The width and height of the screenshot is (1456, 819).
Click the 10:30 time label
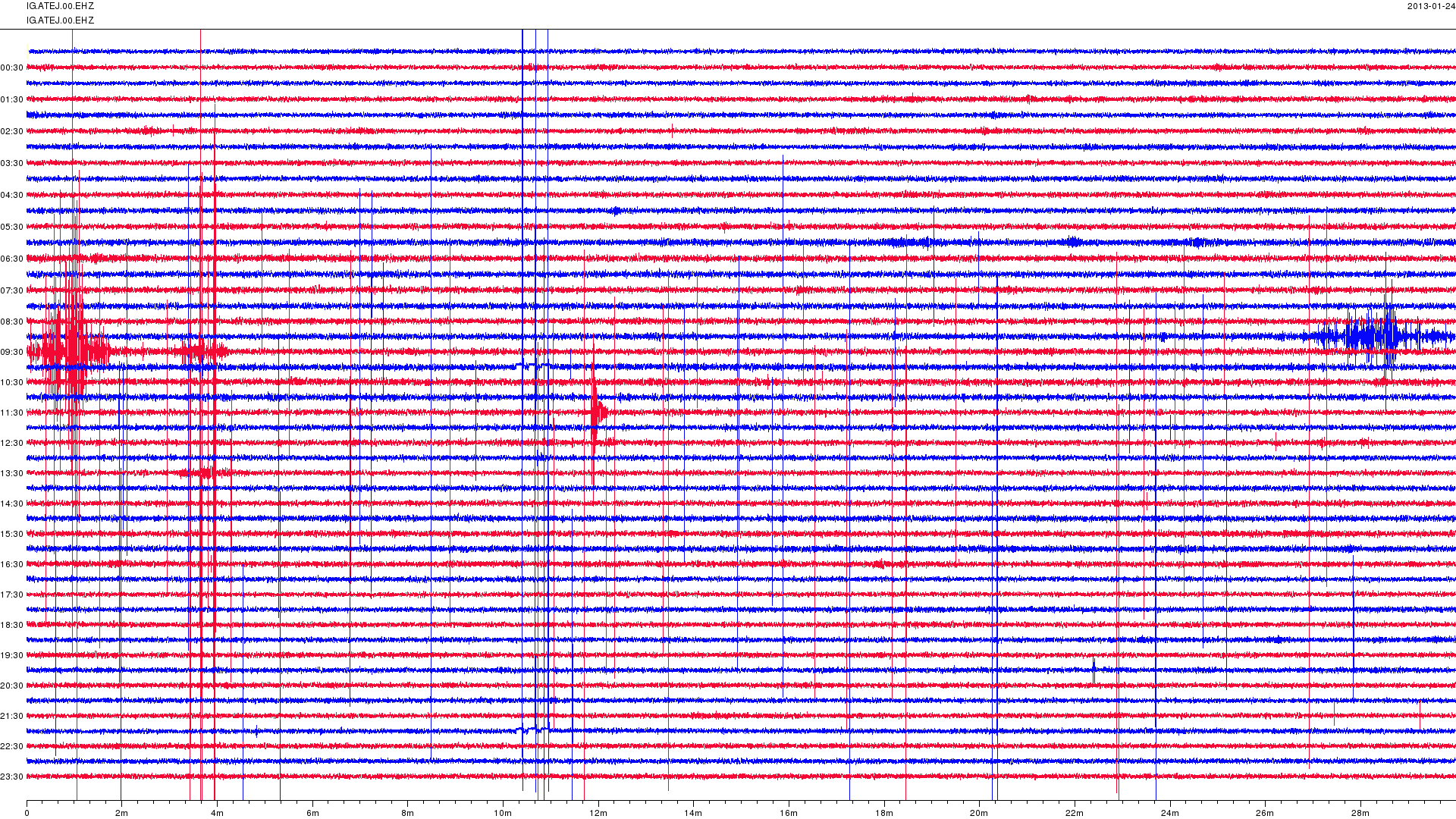point(11,383)
